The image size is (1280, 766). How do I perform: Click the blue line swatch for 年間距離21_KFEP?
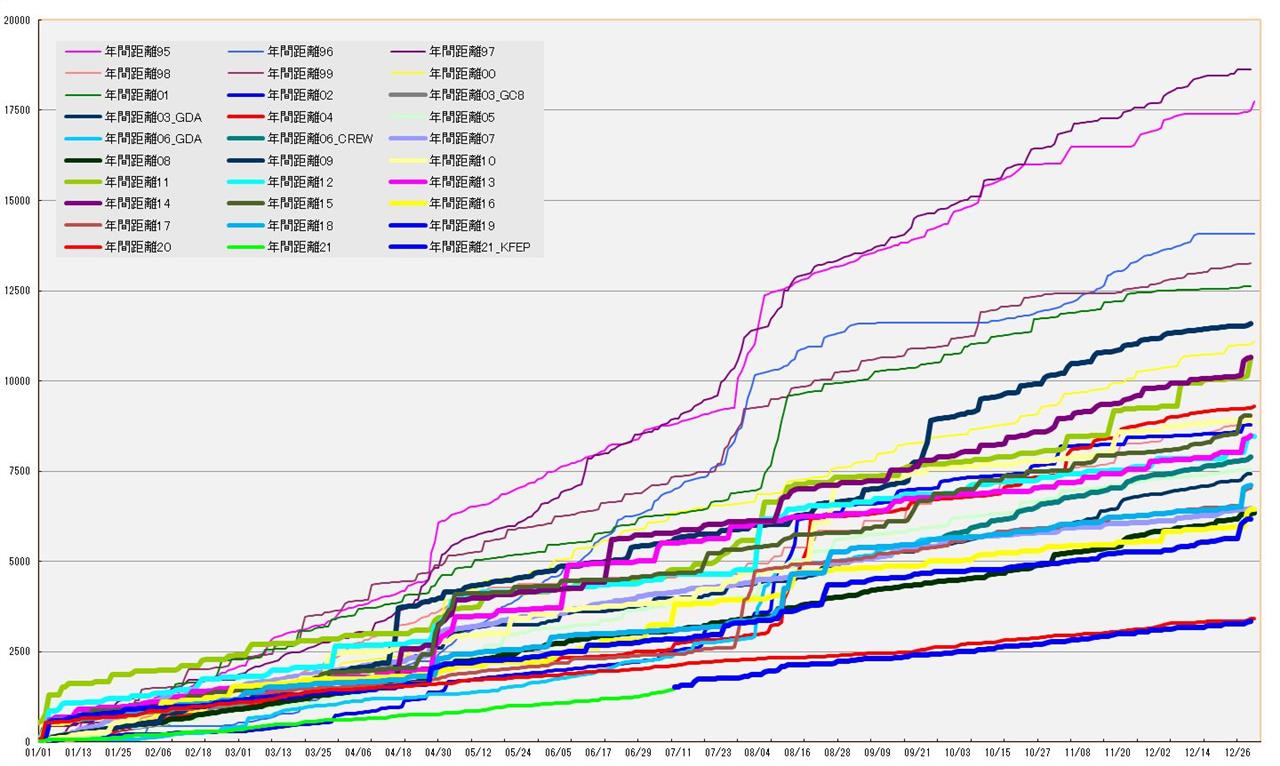pyautogui.click(x=407, y=246)
